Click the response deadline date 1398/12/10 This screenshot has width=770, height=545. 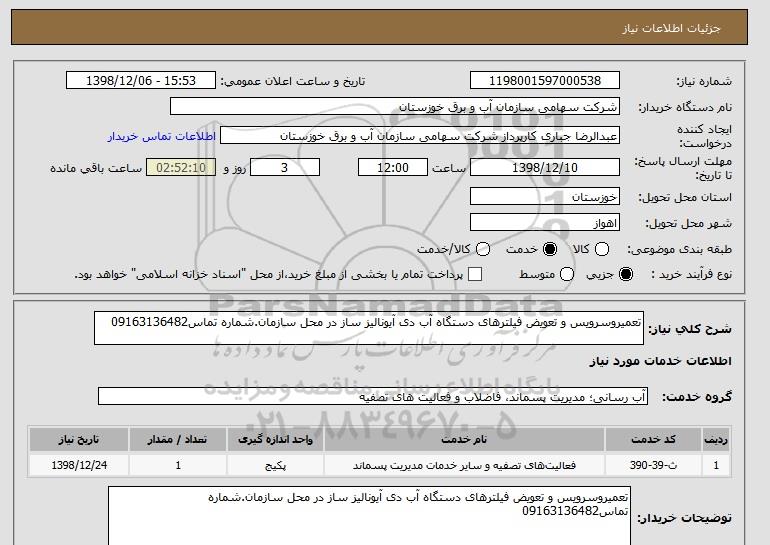(545, 167)
